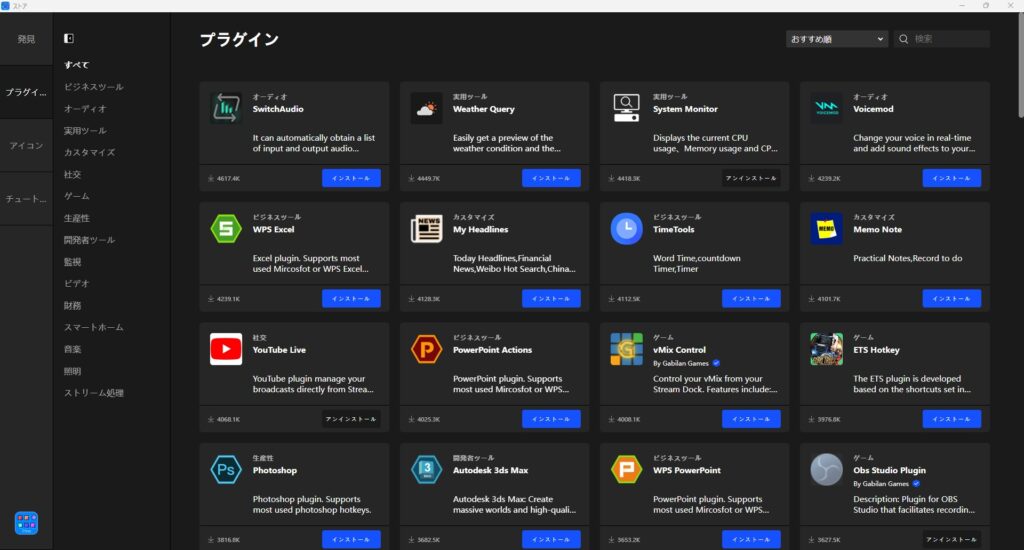The height and width of the screenshot is (550, 1024).
Task: Select the ビジネスツール category
Action: click(x=94, y=87)
